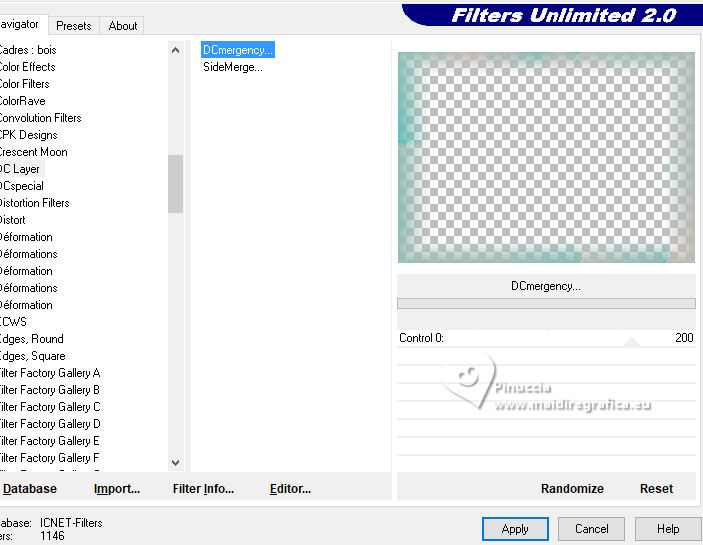
Task: Open the Database button
Action: pyautogui.click(x=30, y=489)
